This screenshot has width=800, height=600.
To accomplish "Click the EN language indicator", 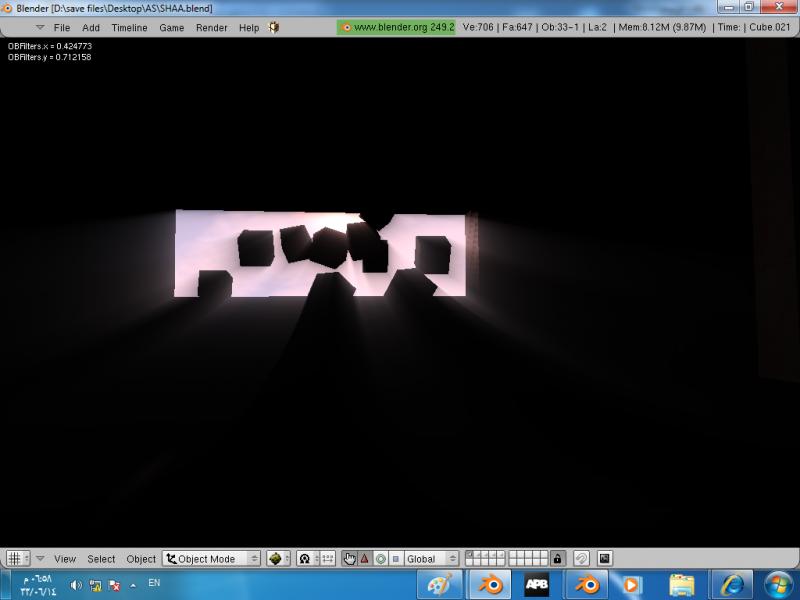I will pyautogui.click(x=154, y=582).
